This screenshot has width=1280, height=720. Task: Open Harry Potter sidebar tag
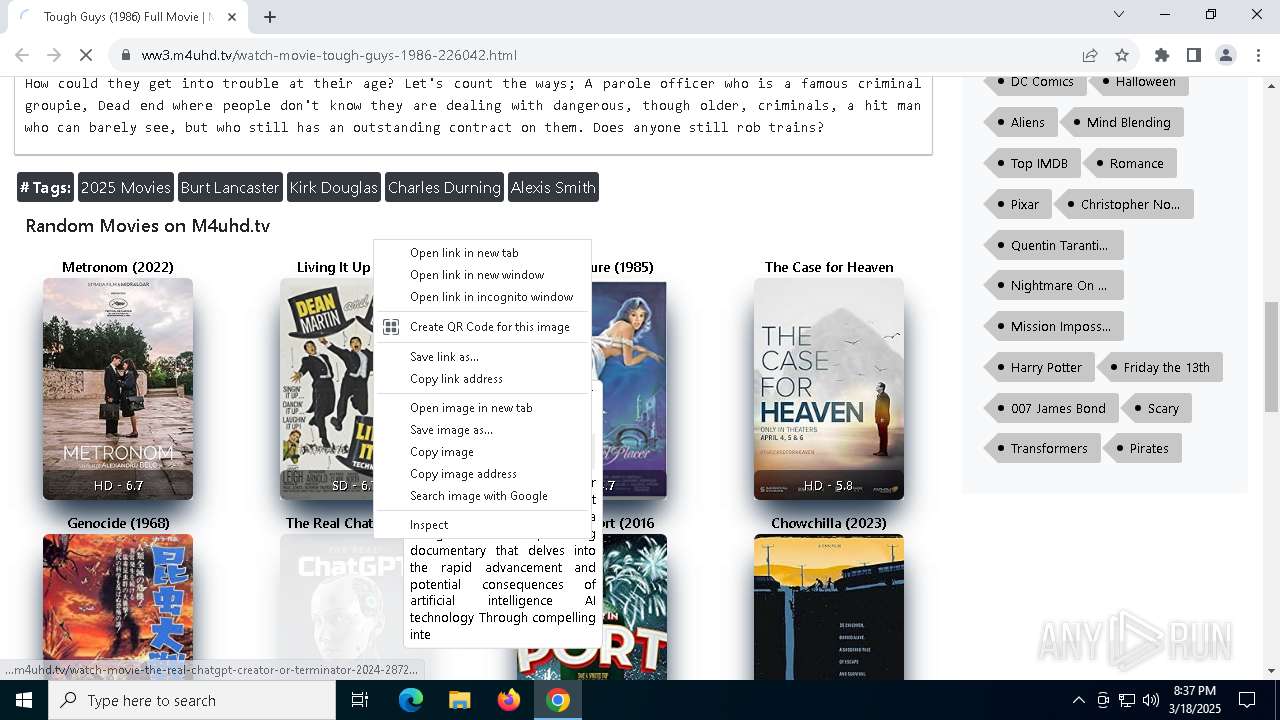(1039, 367)
